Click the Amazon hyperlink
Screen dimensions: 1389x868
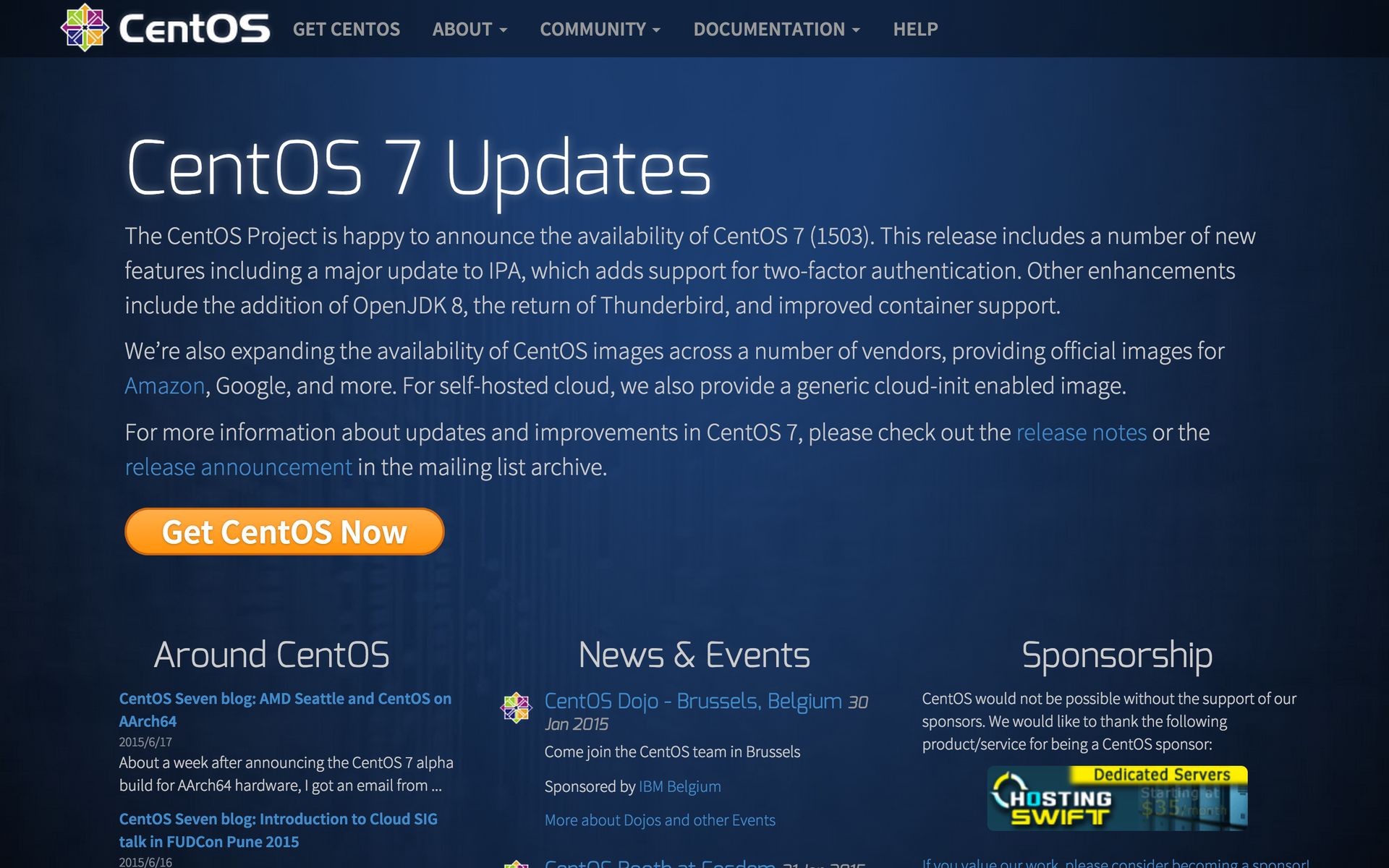164,385
